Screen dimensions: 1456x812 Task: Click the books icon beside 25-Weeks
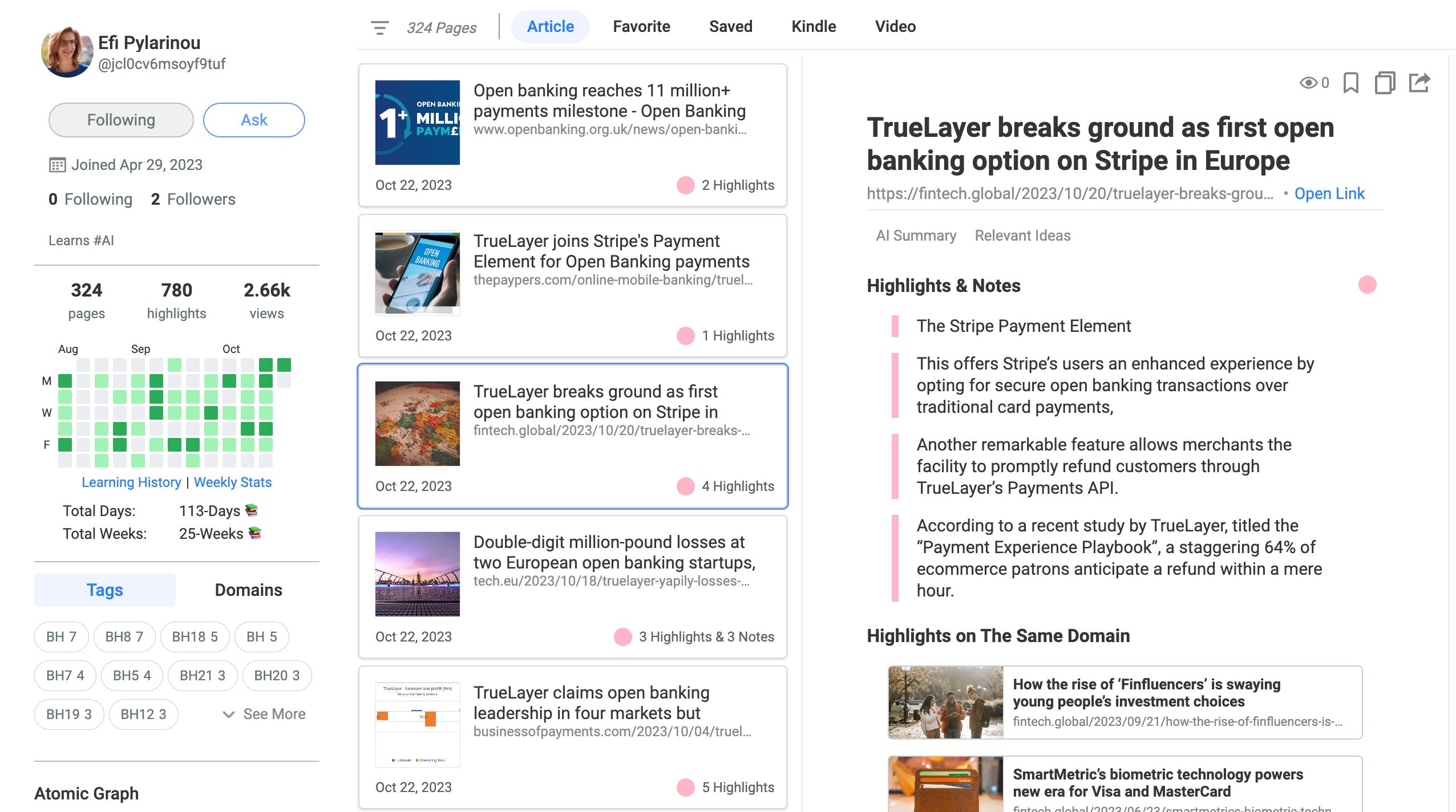pyautogui.click(x=255, y=533)
